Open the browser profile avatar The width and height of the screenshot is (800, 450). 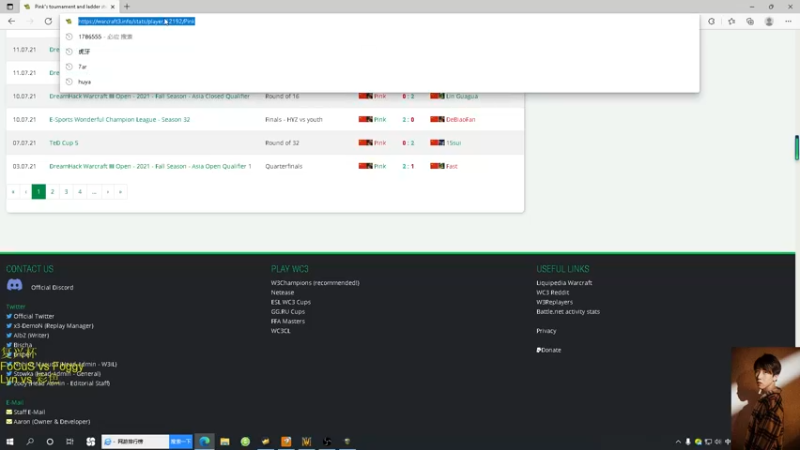[x=769, y=21]
